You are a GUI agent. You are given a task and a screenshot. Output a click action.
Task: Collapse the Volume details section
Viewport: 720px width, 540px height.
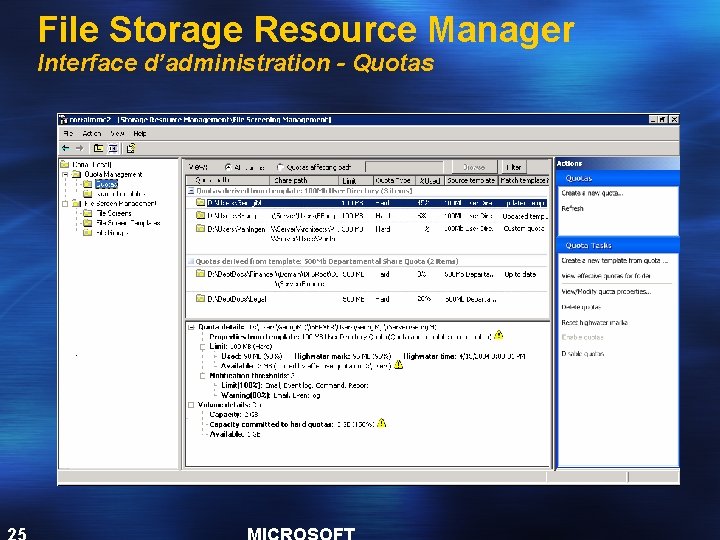point(191,405)
